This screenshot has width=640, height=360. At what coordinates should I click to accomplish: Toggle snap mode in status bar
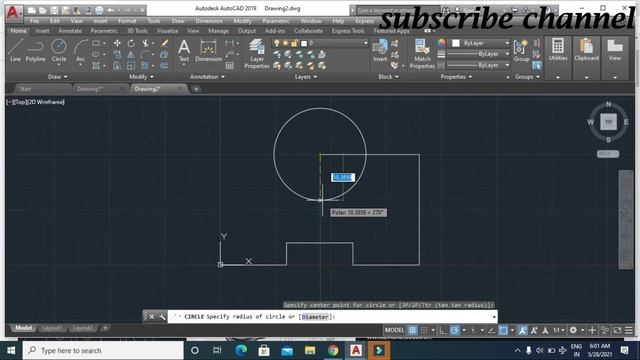424,330
